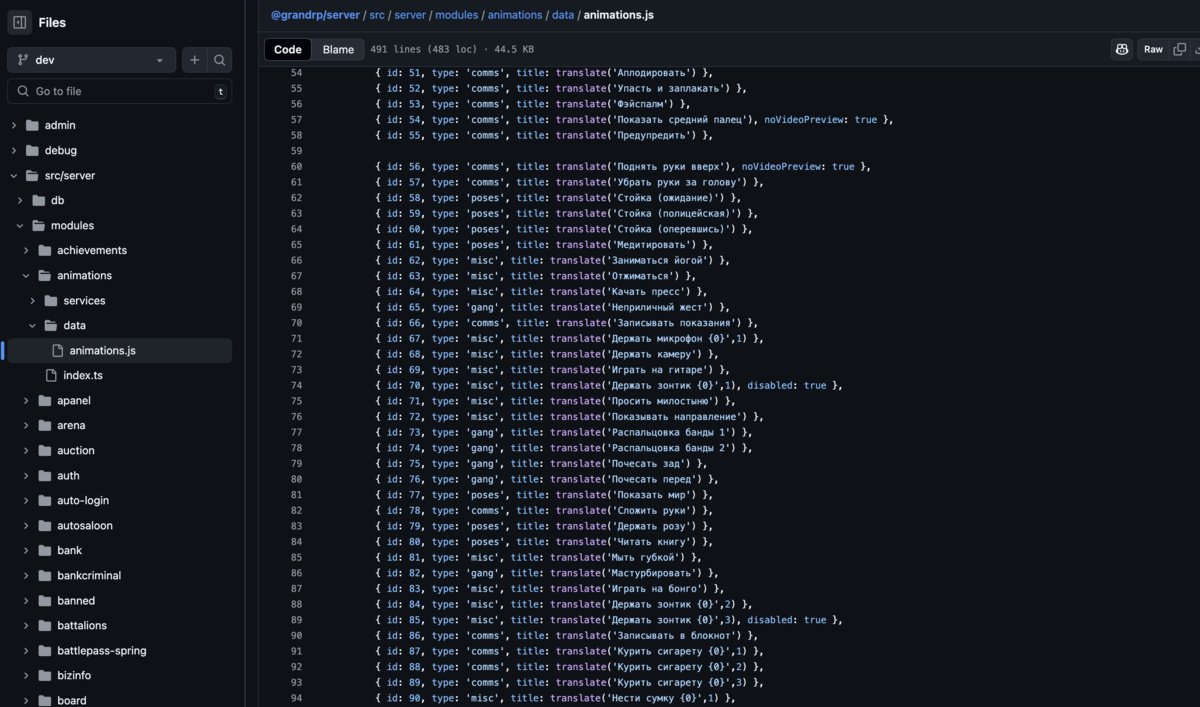Viewport: 1200px width, 707px height.
Task: Open the animations breadcrumb link
Action: coord(515,15)
